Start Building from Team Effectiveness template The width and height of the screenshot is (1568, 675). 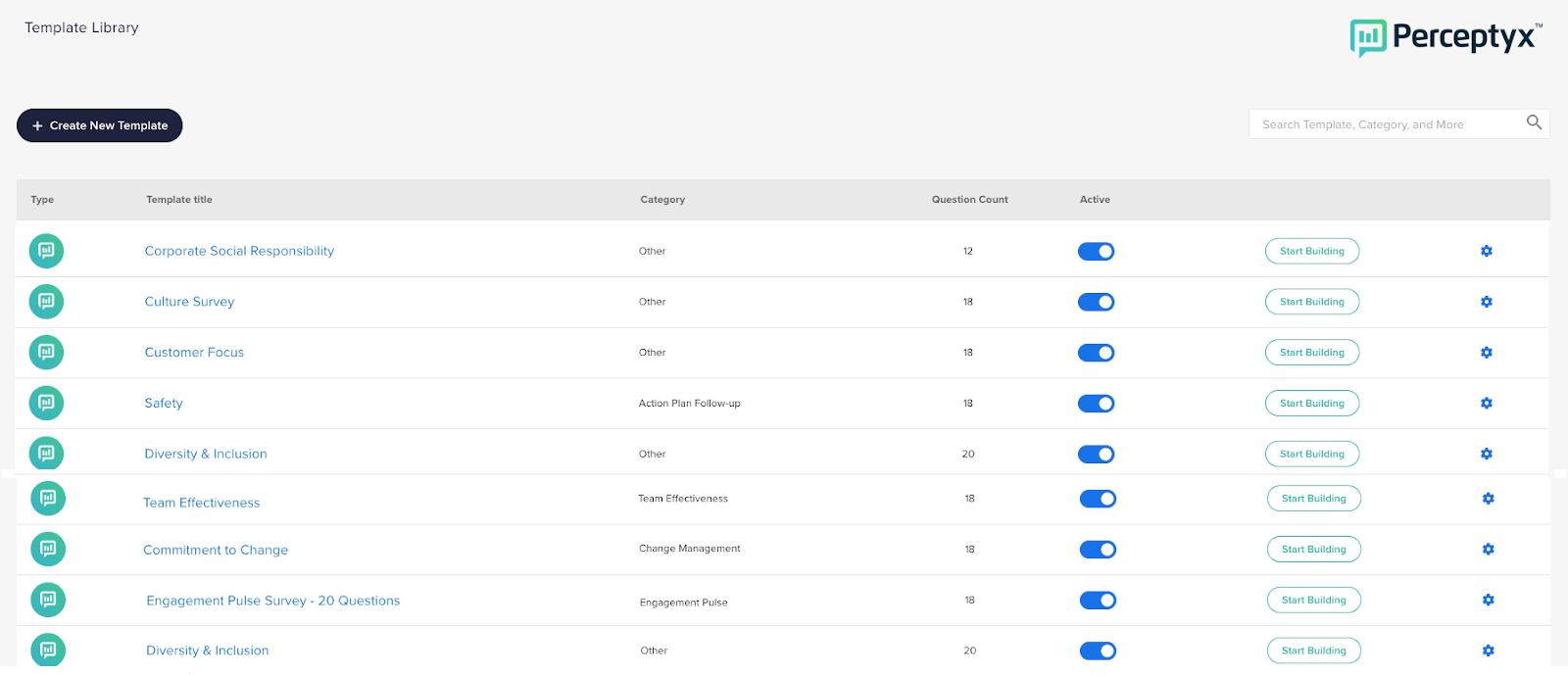pyautogui.click(x=1314, y=499)
